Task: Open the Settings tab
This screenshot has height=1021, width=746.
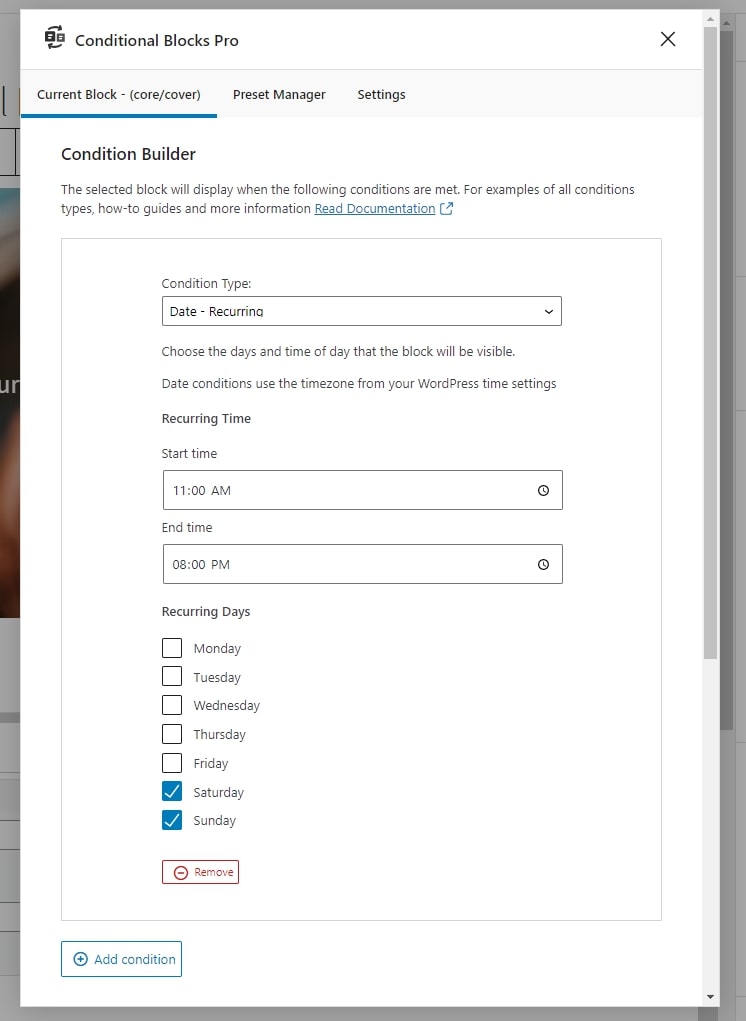Action: 381,94
